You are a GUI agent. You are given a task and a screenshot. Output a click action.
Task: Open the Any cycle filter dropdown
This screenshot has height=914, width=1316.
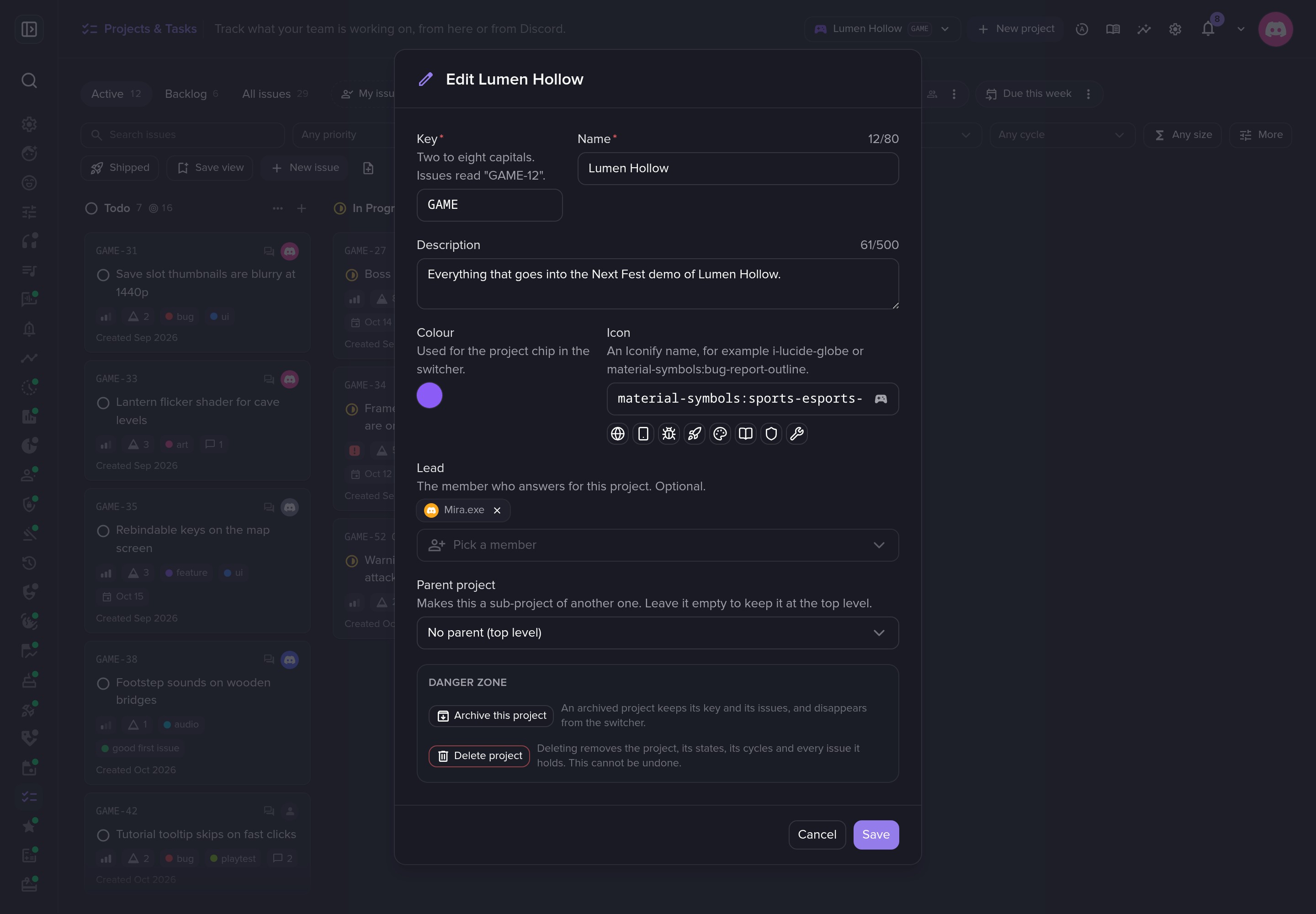point(1062,135)
